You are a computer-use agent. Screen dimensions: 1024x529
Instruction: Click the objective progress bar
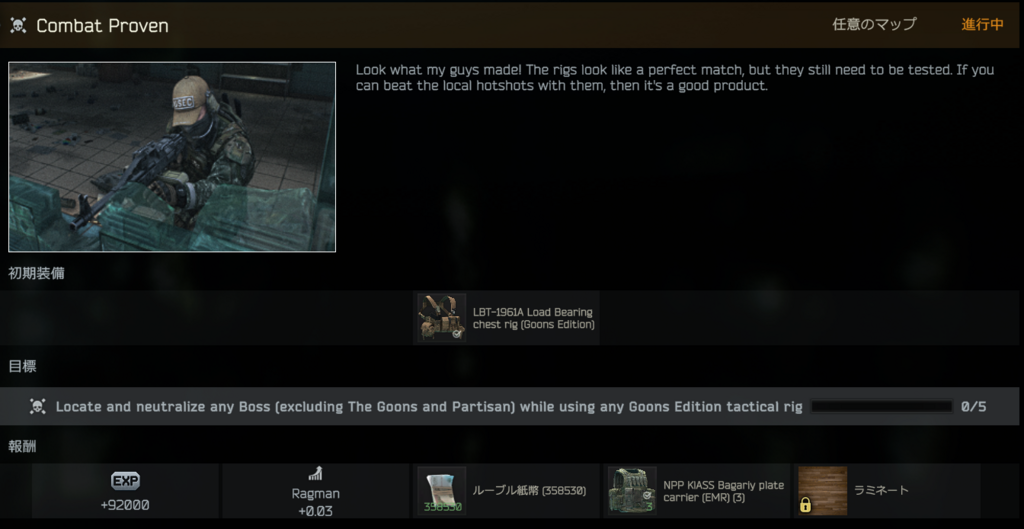click(882, 407)
